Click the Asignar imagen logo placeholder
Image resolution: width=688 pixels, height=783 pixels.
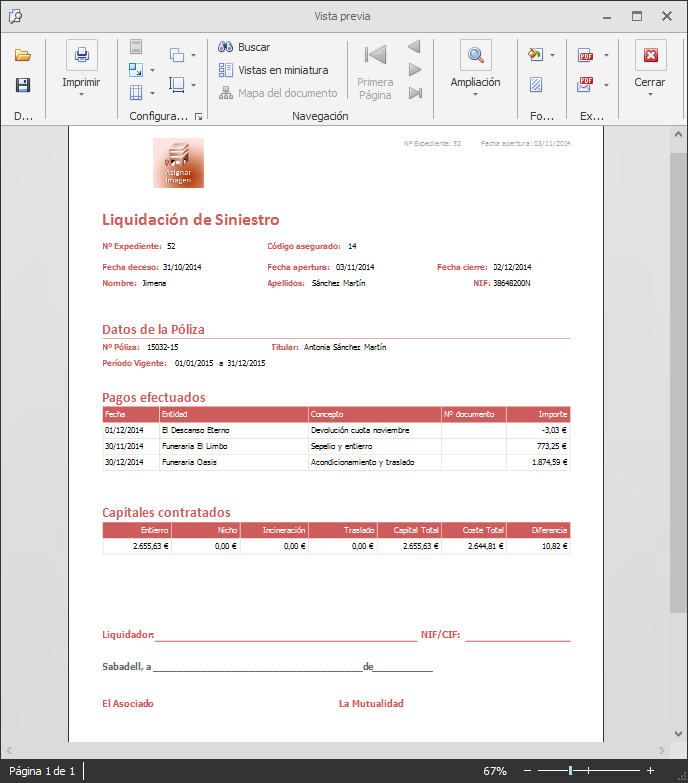178,163
